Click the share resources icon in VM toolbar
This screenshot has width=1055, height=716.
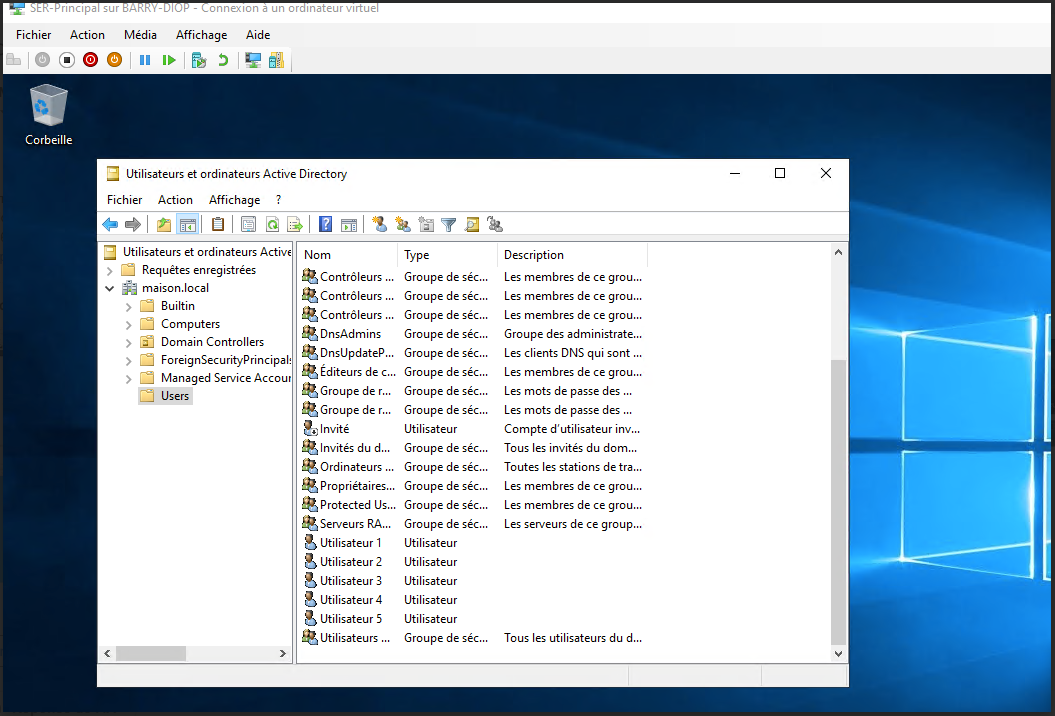tap(277, 60)
